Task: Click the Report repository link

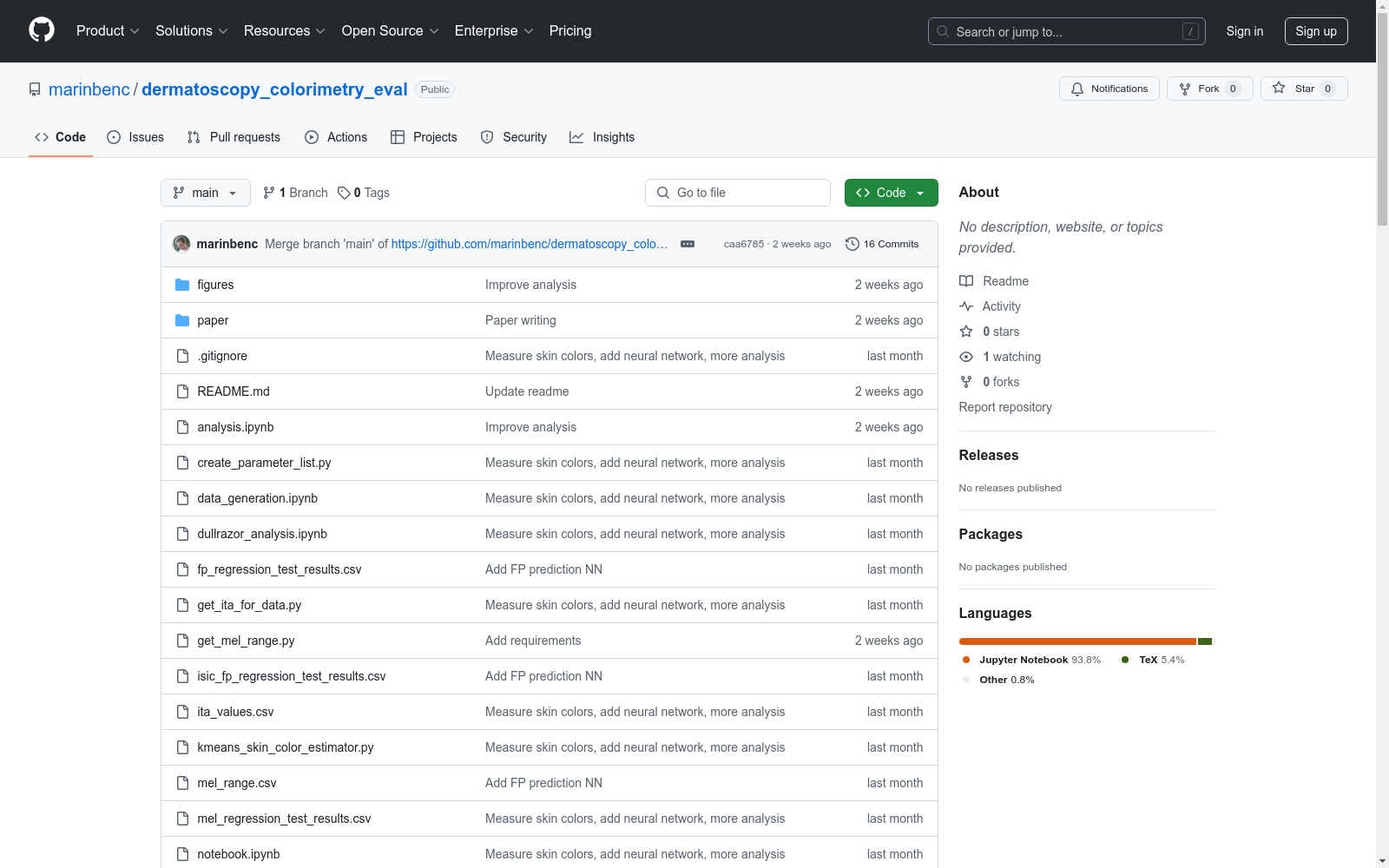Action: (x=1005, y=407)
